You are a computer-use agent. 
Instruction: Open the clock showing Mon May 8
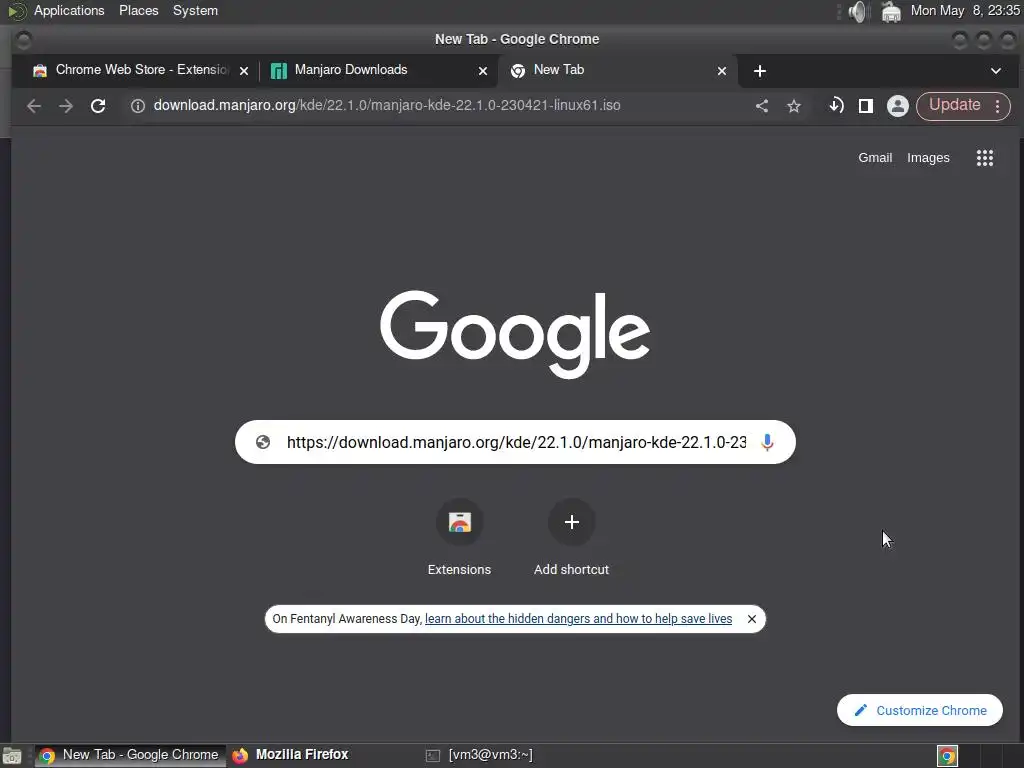coord(965,10)
